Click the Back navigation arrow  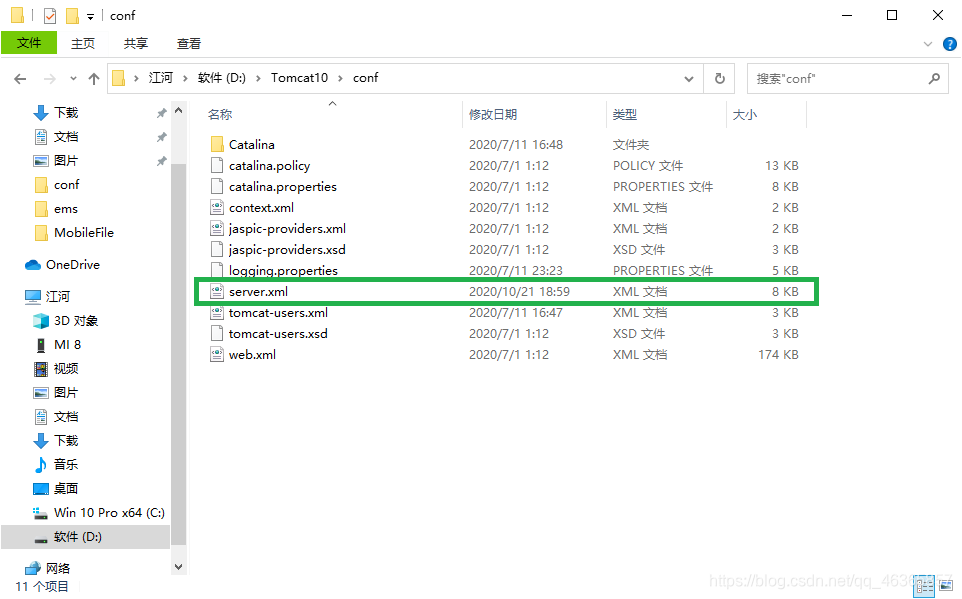20,79
